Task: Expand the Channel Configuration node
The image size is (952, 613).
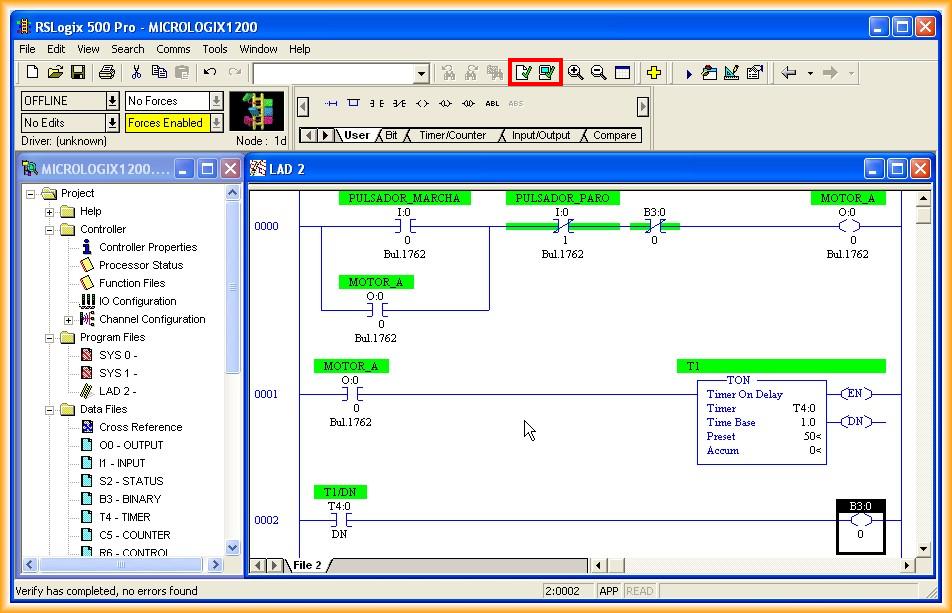Action: click(x=68, y=319)
